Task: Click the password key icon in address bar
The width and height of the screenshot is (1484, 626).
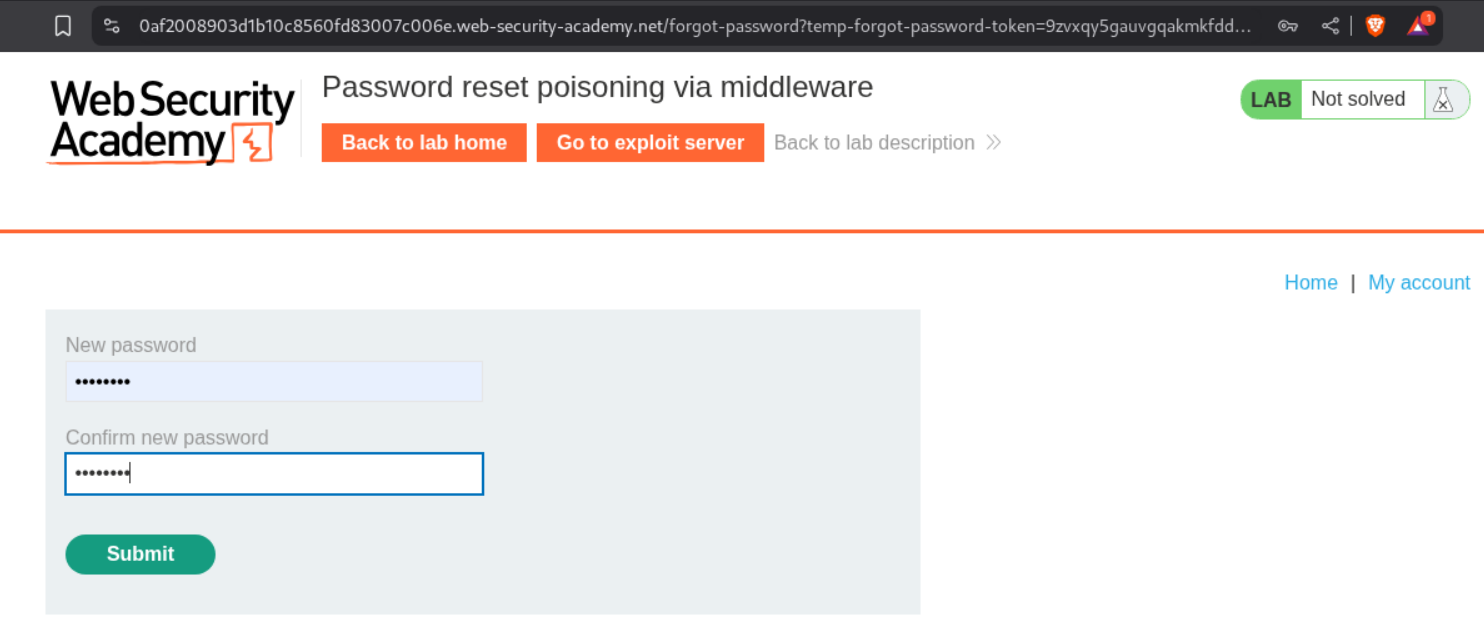Action: pyautogui.click(x=1288, y=26)
